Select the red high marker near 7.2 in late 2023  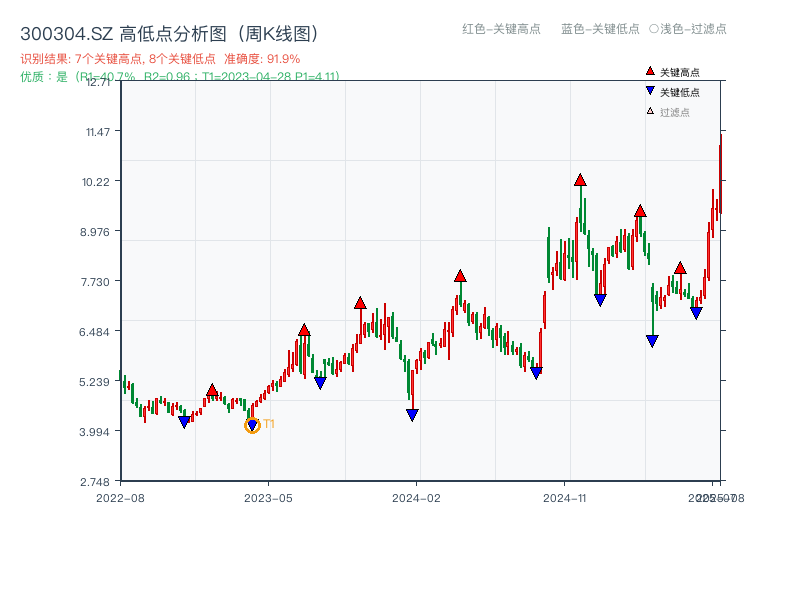(360, 303)
